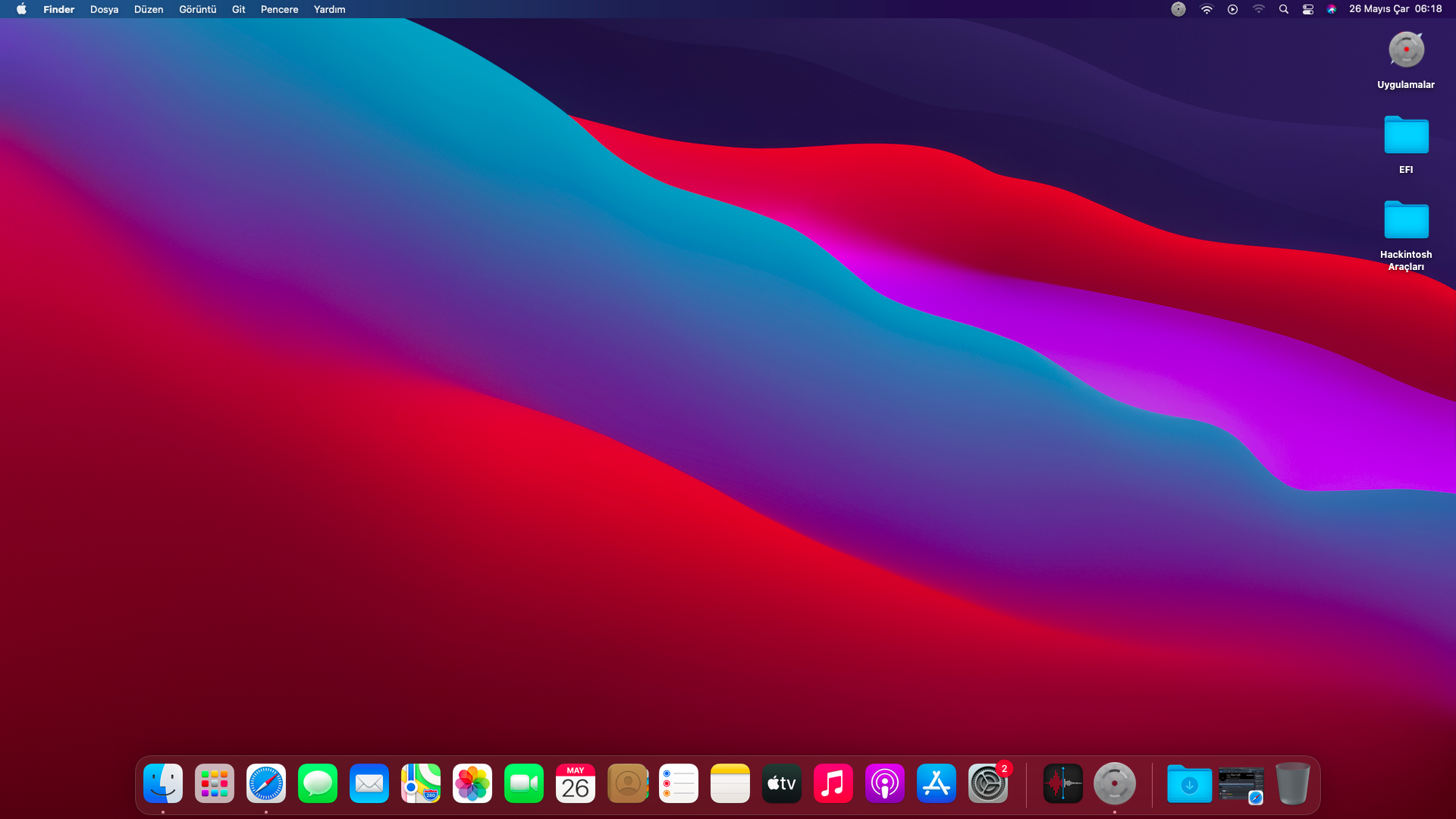Activate Siri from menu bar
Image resolution: width=1456 pixels, height=819 pixels.
pos(1332,9)
